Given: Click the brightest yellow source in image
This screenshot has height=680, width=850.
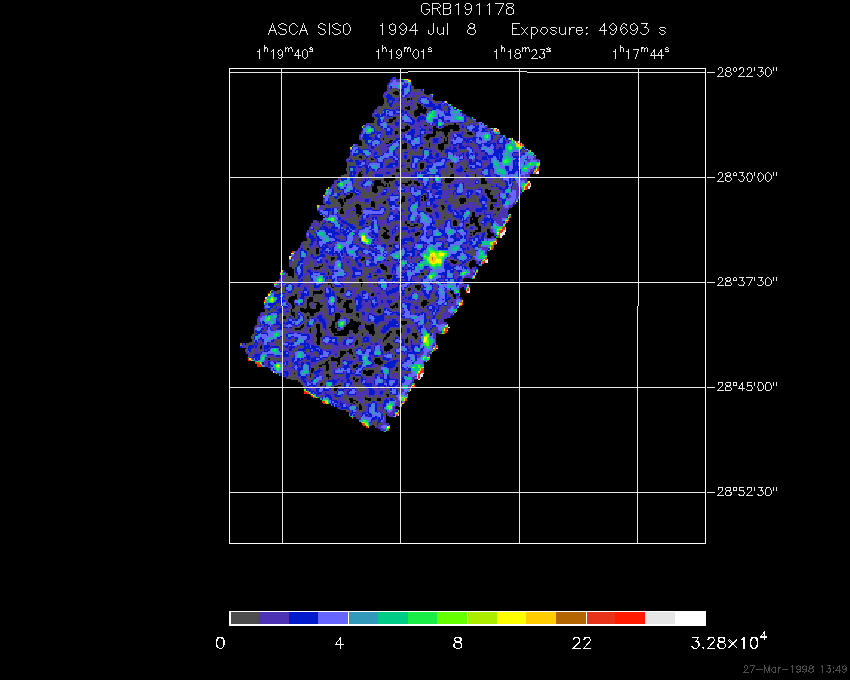Looking at the screenshot, I should (435, 258).
